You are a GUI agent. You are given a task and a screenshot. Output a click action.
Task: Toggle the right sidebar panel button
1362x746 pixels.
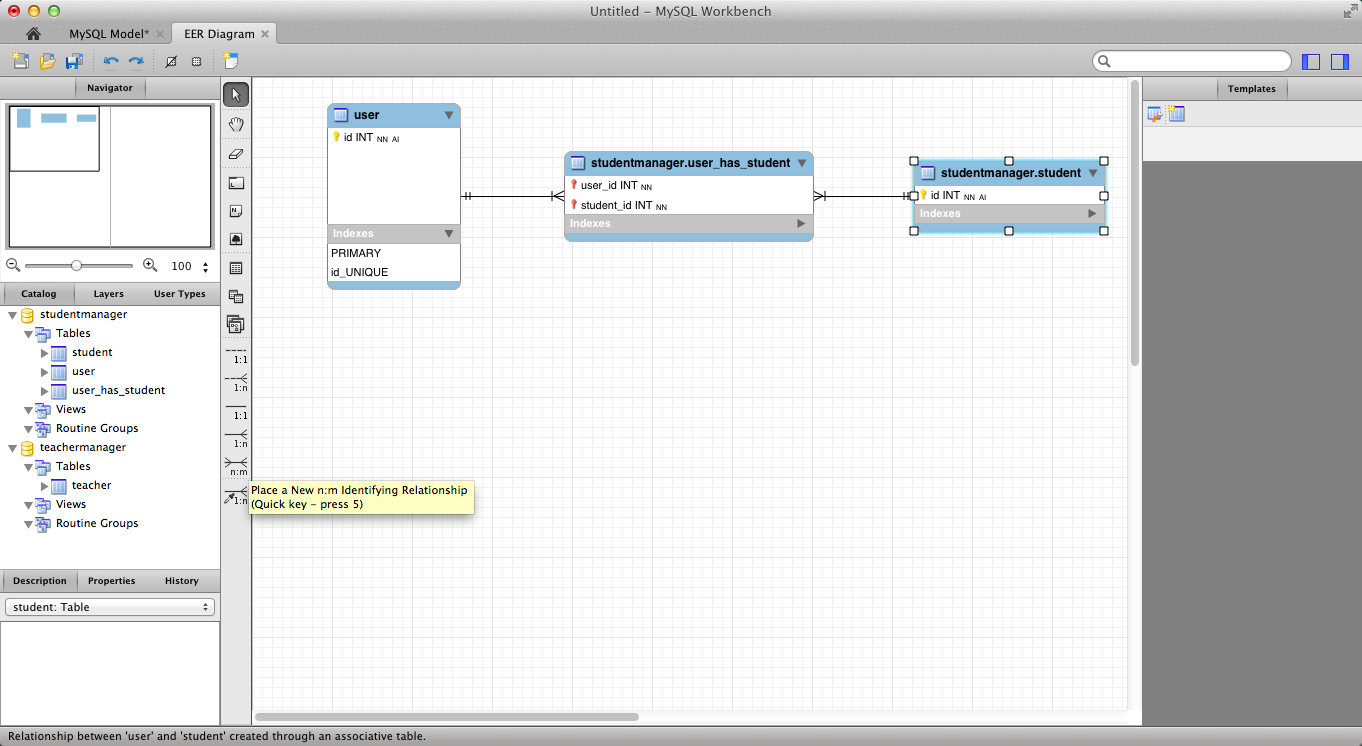click(x=1340, y=62)
